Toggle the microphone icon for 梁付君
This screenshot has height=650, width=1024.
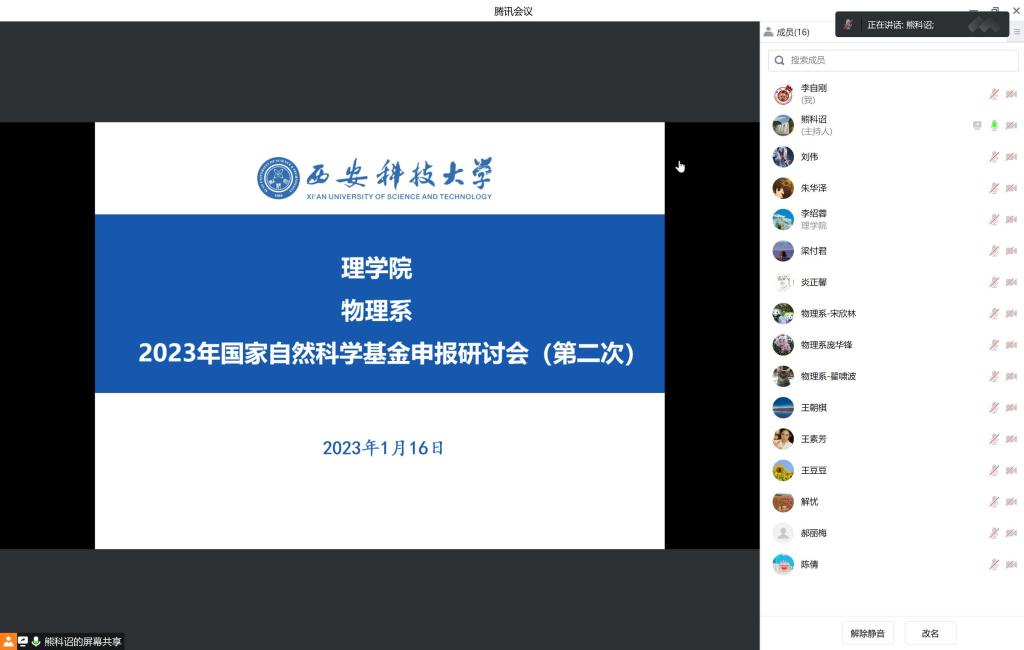tap(994, 251)
